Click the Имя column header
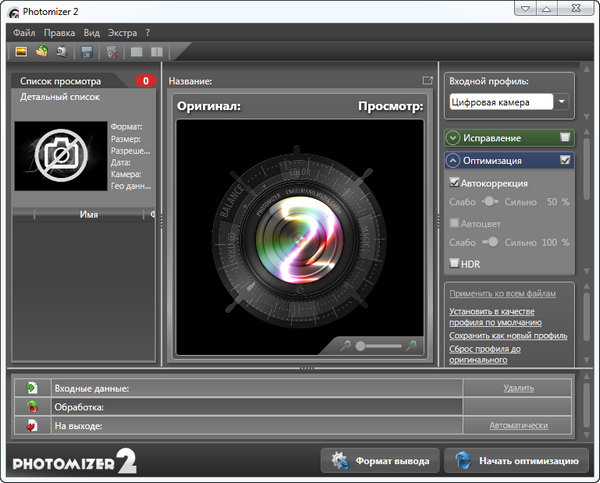 89,214
